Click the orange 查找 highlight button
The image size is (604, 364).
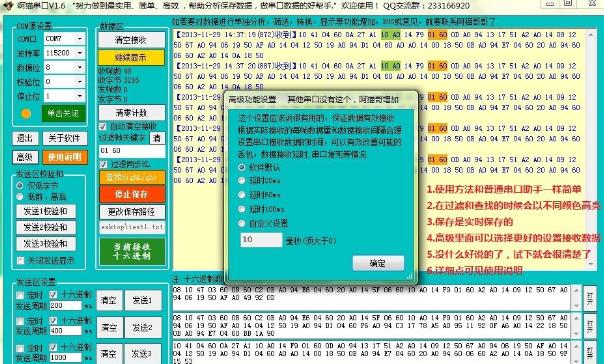tap(132, 177)
